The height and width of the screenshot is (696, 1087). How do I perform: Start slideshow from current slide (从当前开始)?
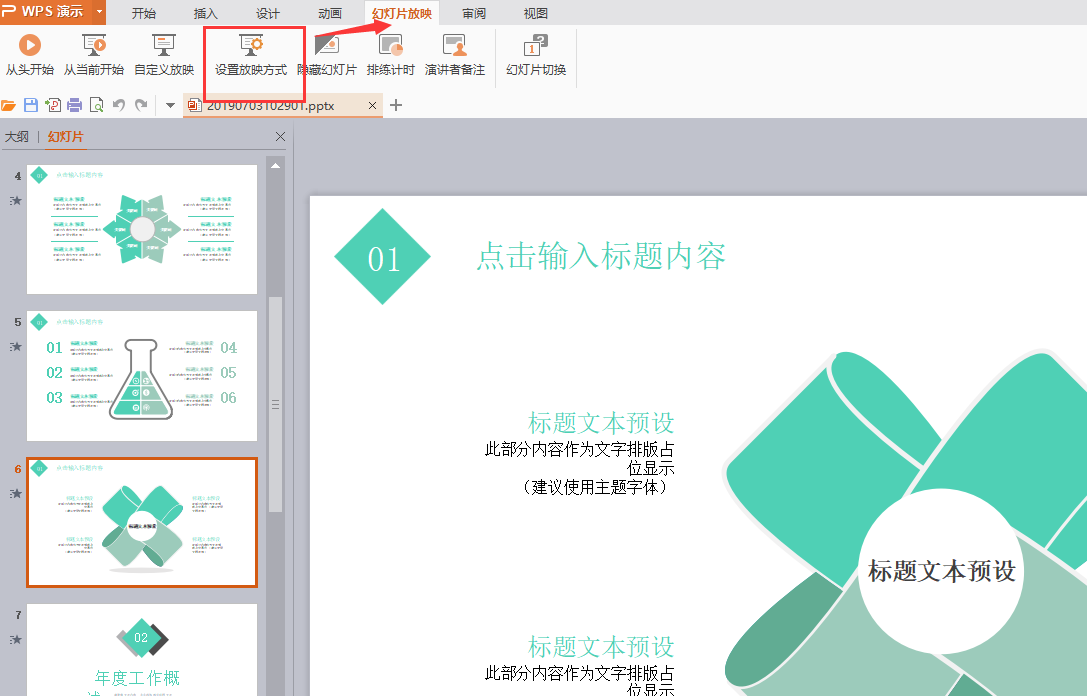(x=94, y=55)
